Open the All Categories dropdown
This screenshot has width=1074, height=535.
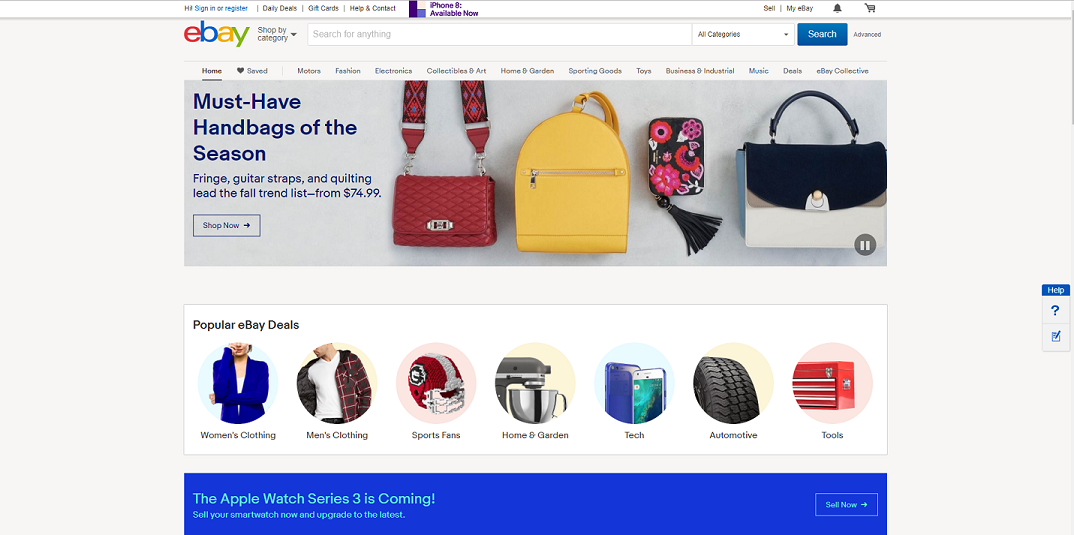[743, 34]
